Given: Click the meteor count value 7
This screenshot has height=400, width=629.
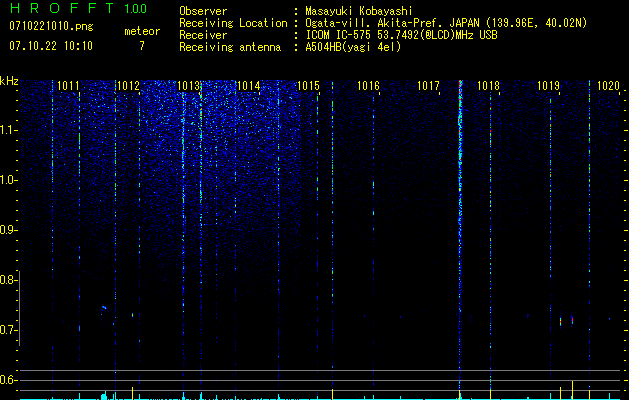Looking at the screenshot, I should (142, 46).
